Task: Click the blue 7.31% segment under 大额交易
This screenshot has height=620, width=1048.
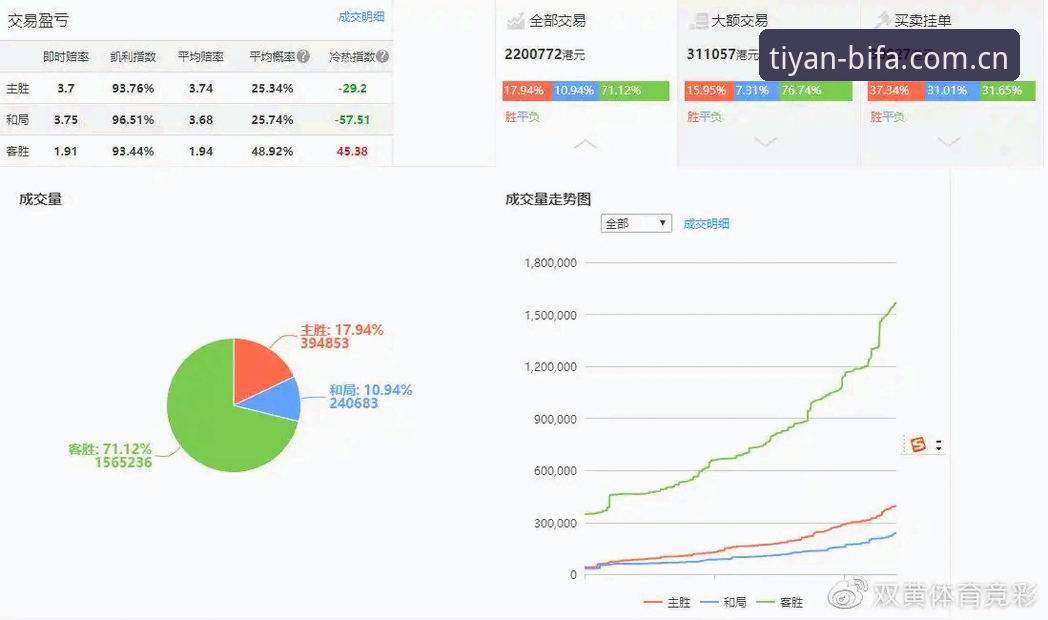Action: point(756,91)
